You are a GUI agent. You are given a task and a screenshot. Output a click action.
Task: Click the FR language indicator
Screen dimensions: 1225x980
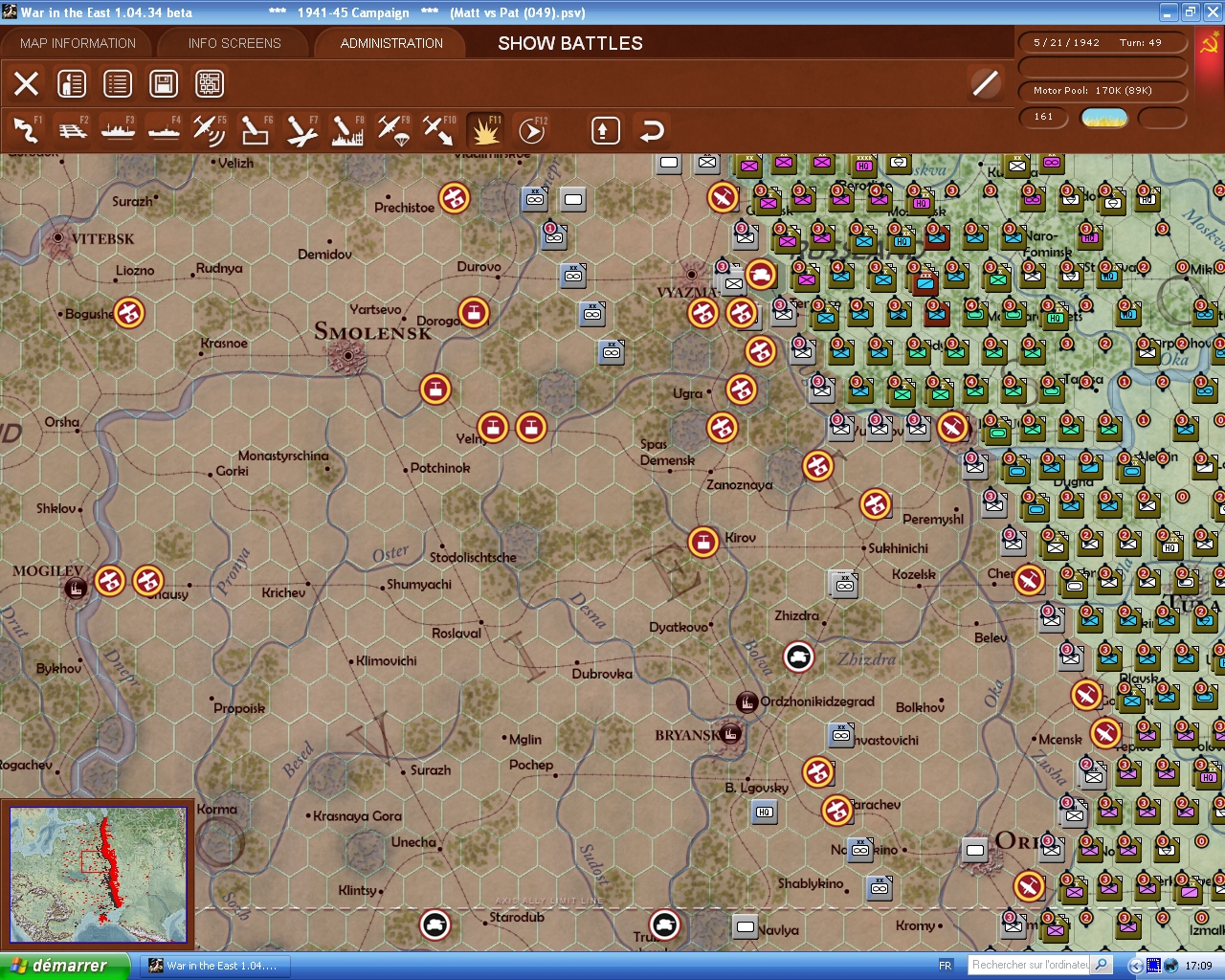pos(946,966)
